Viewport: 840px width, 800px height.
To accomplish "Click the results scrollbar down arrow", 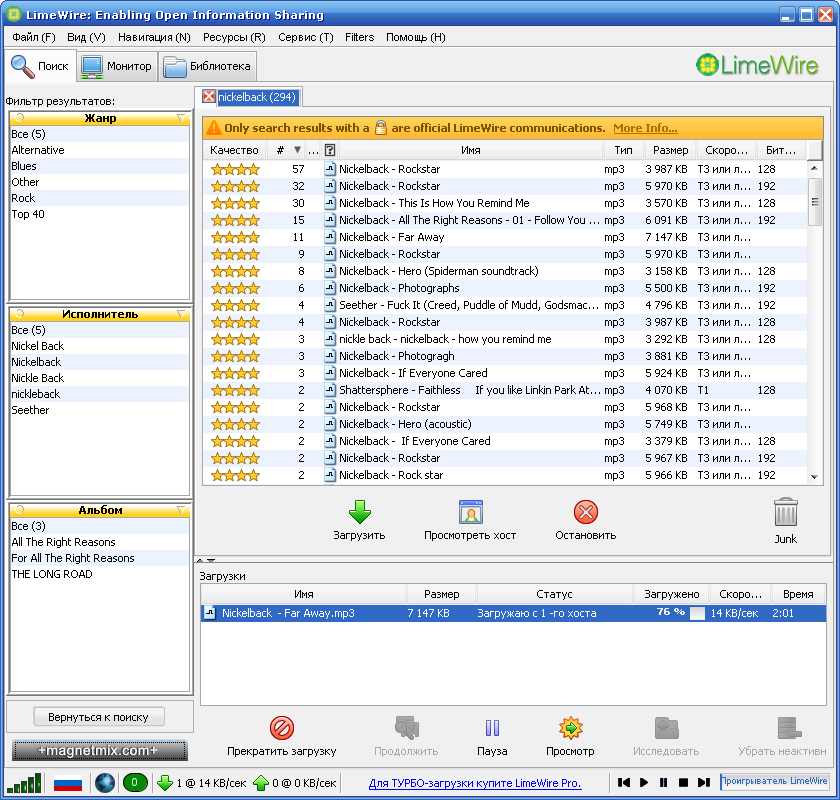I will click(815, 477).
